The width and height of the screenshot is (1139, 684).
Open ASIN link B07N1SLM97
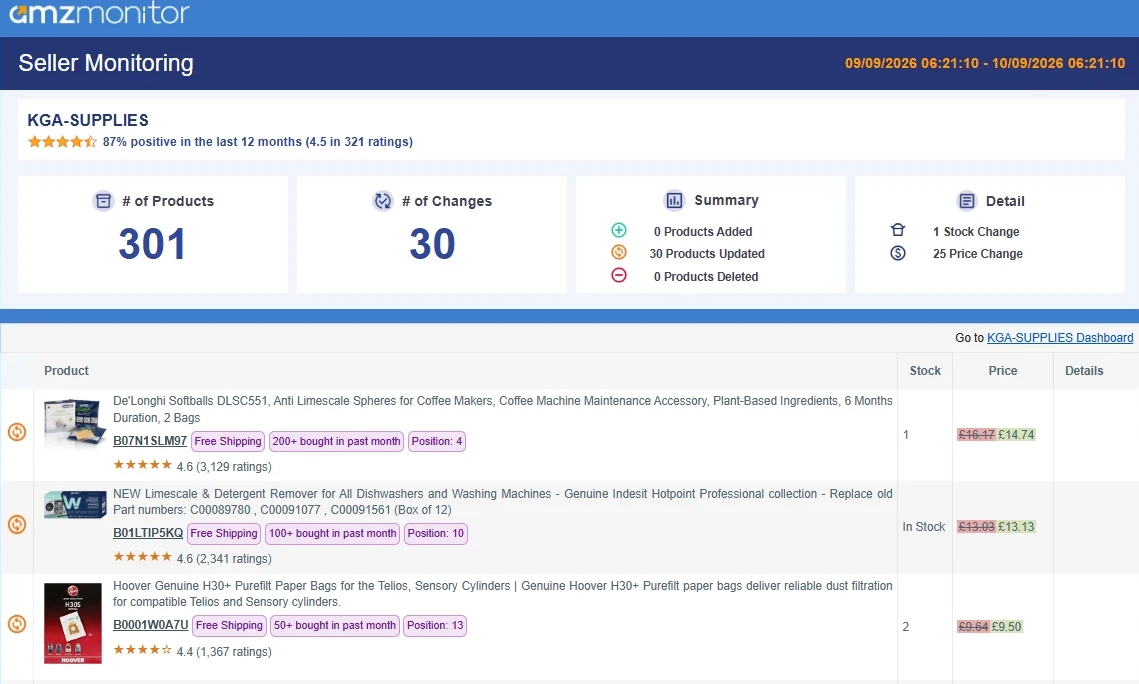tap(150, 441)
